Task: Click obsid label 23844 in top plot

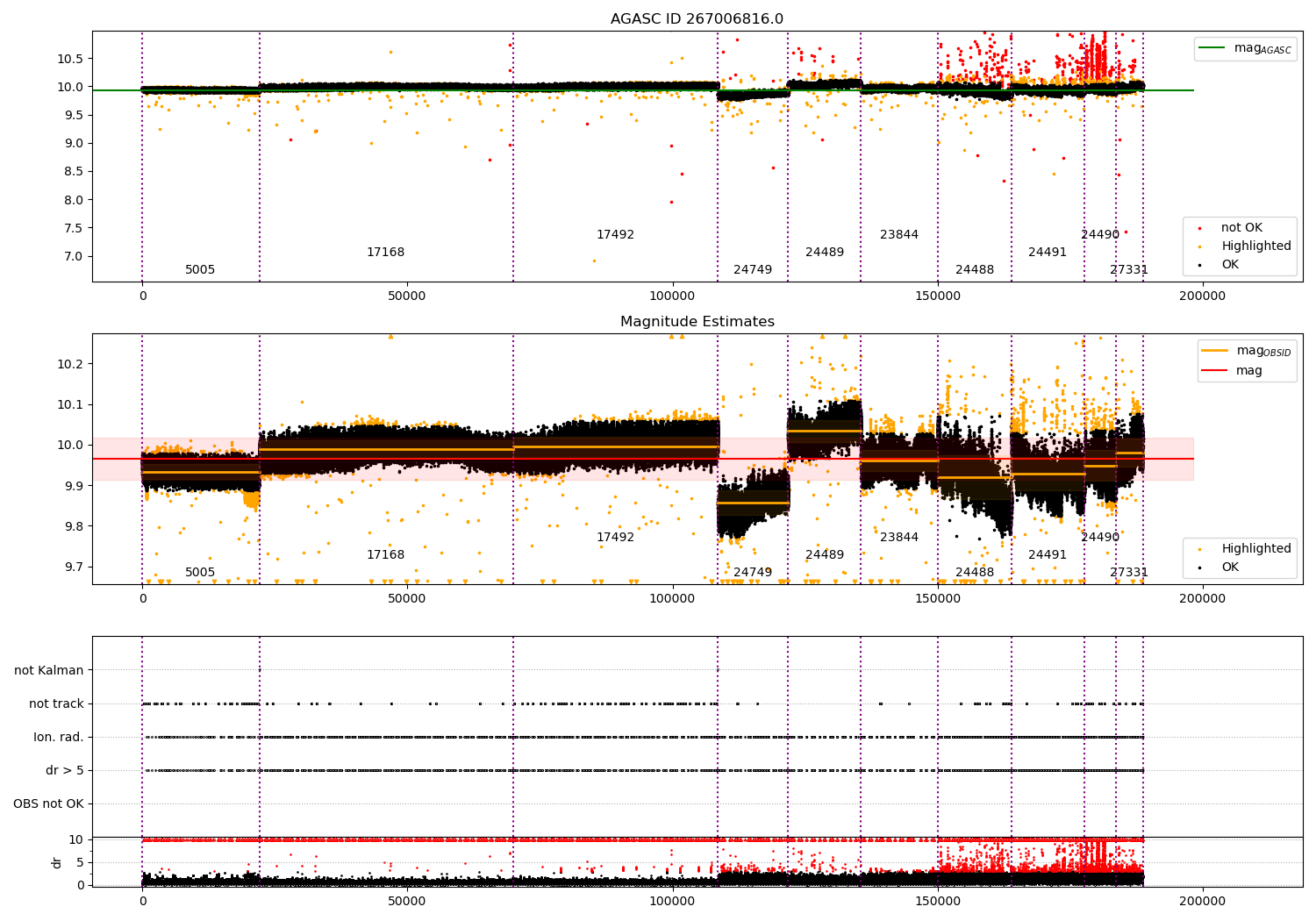Action: point(899,234)
